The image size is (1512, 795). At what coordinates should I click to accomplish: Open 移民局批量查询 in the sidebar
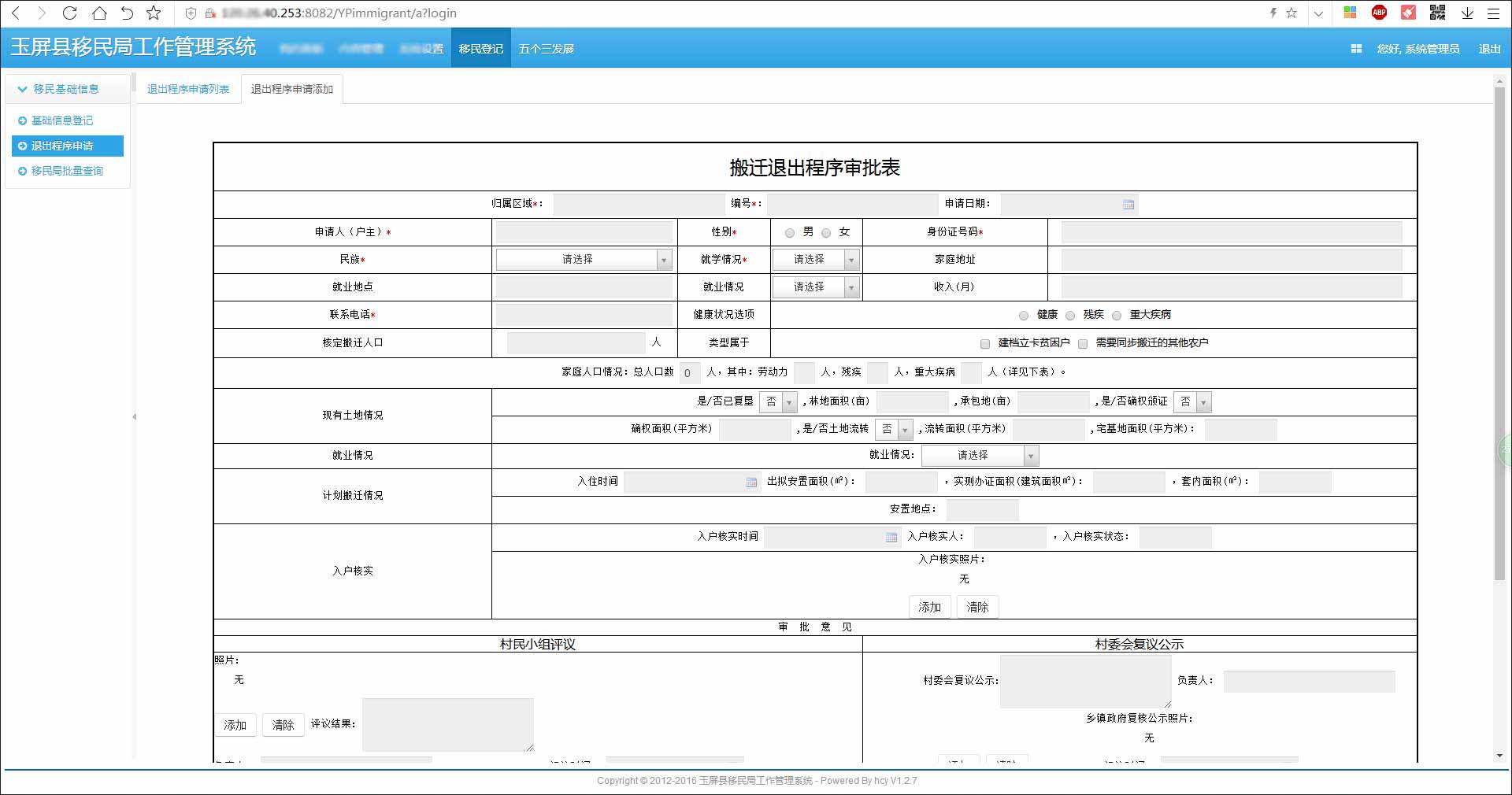67,171
